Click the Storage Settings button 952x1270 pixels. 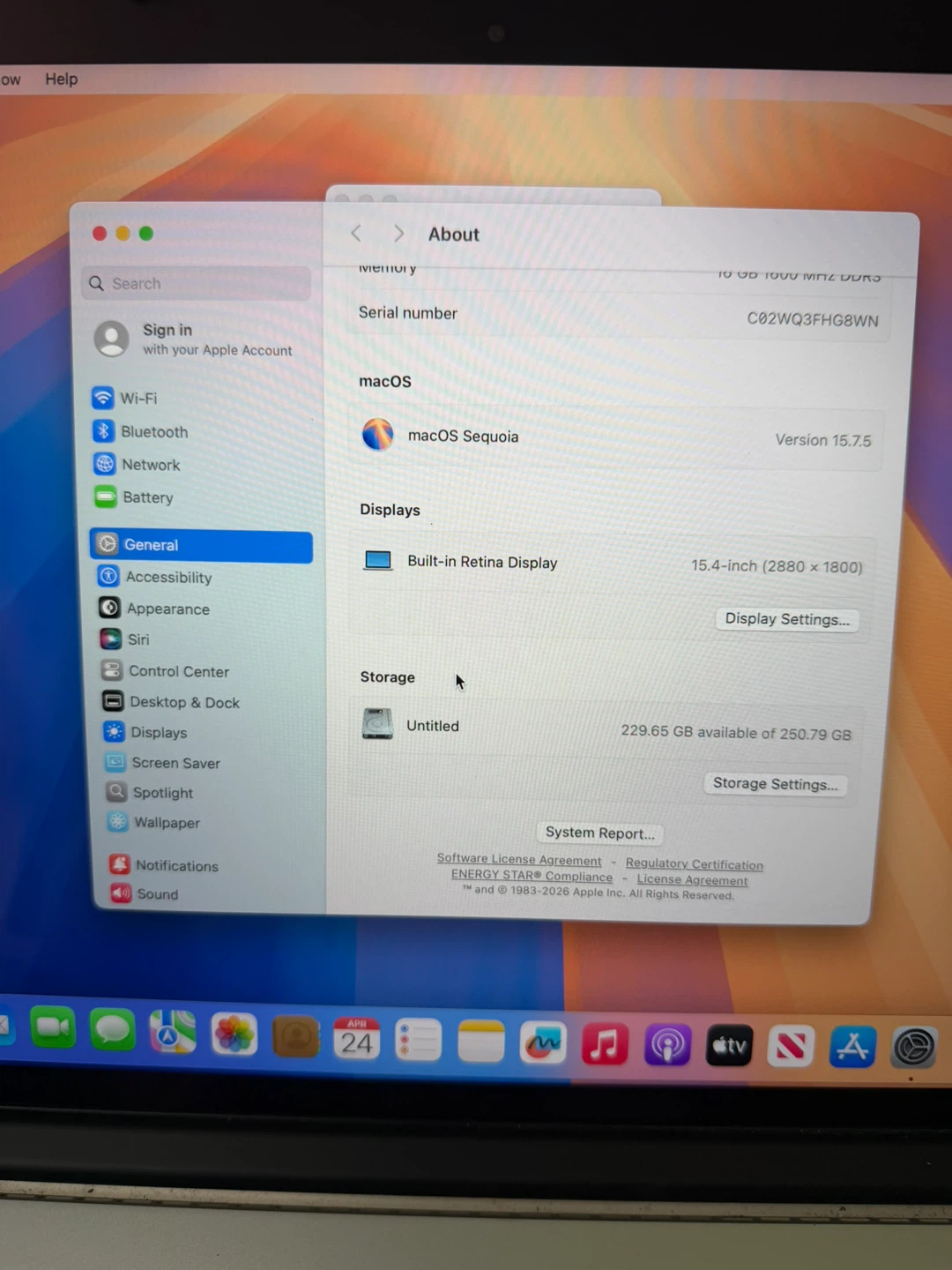pos(775,783)
